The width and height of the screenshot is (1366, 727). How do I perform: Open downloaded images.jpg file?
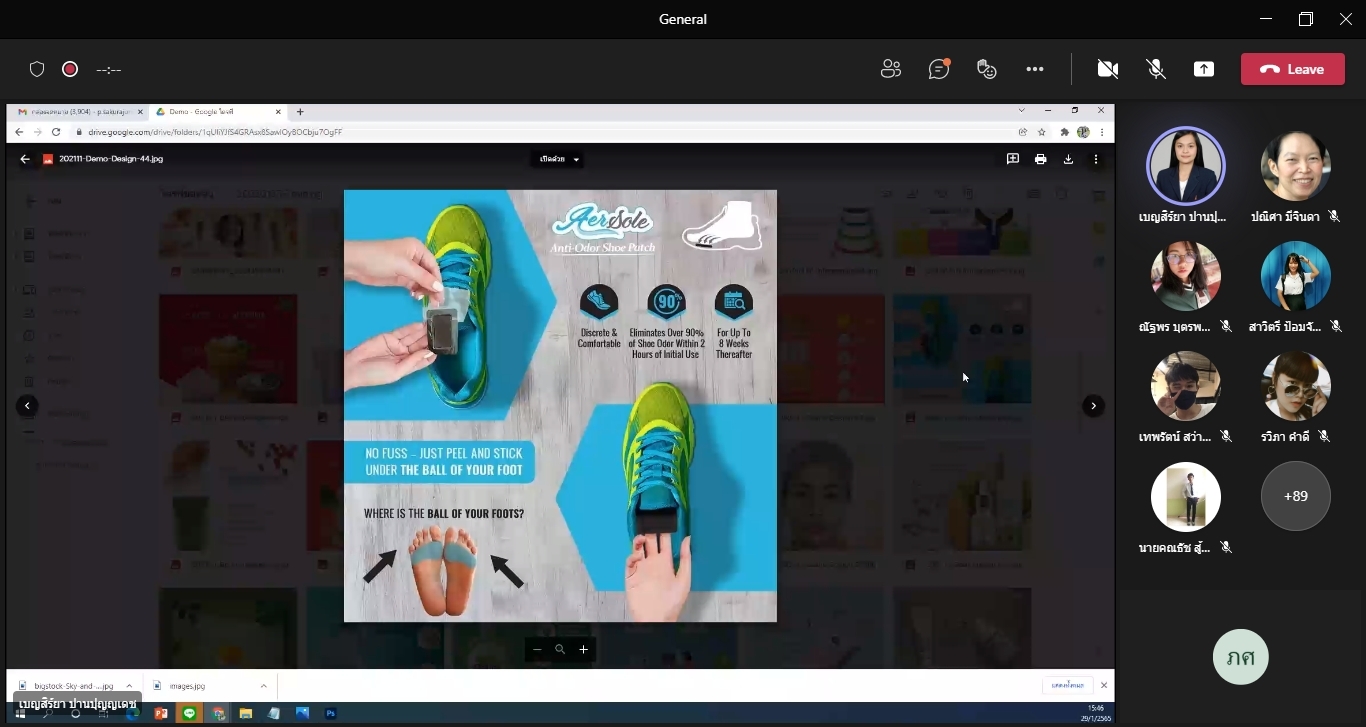(180, 686)
